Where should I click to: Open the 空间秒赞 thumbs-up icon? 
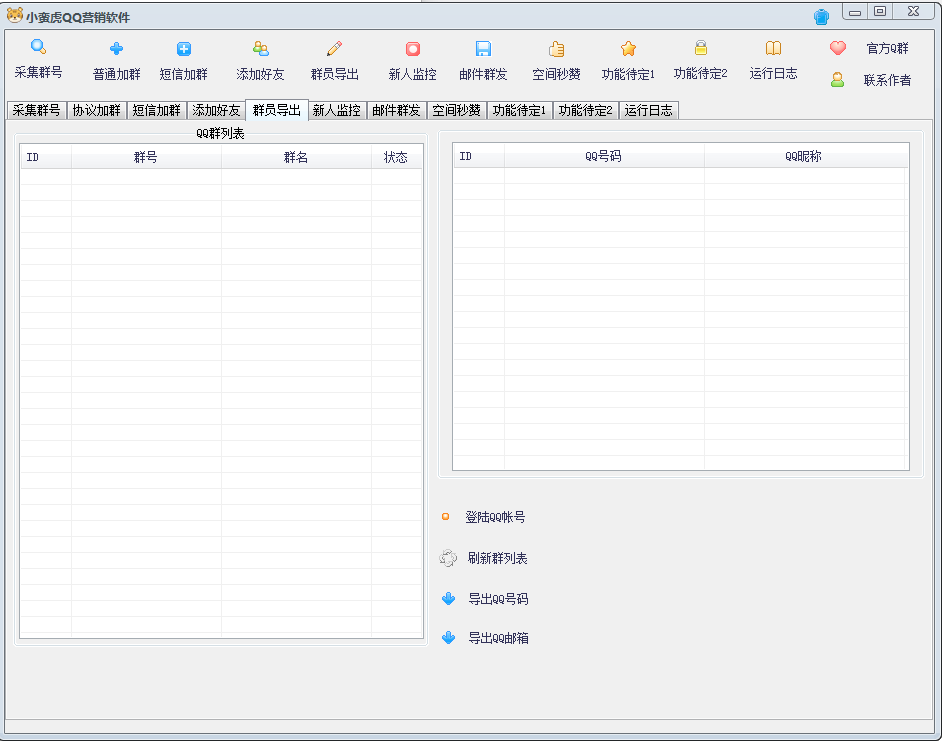pyautogui.click(x=556, y=49)
